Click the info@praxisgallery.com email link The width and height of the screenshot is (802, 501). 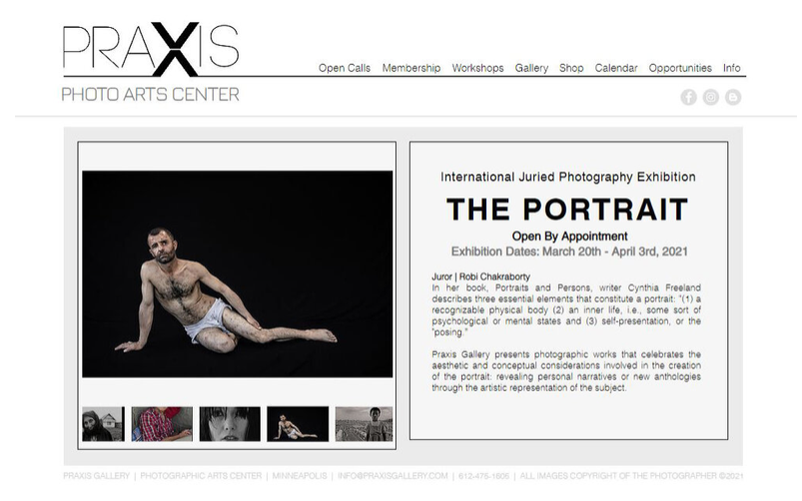point(392,476)
